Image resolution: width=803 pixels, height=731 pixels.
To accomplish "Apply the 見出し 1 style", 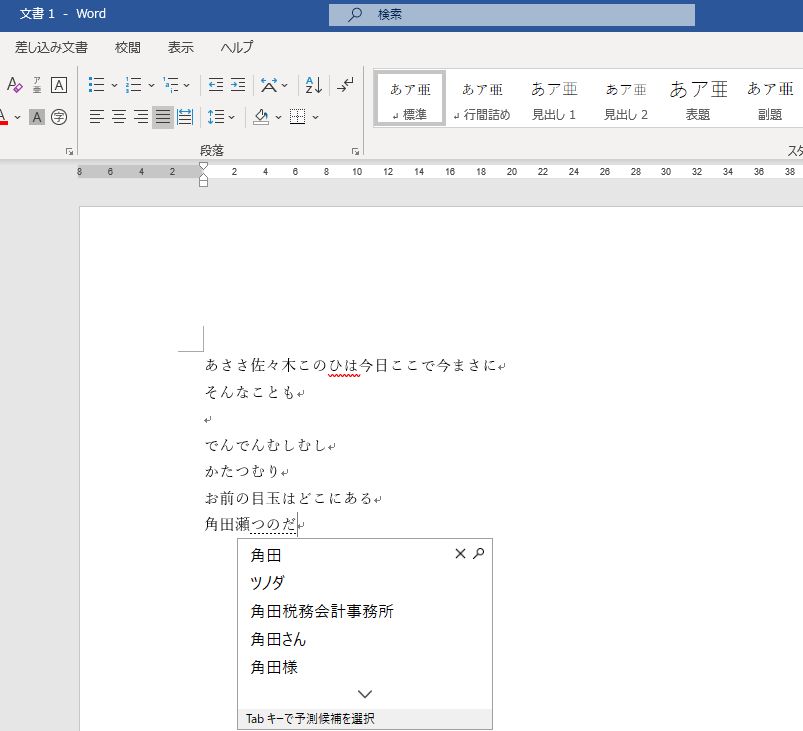I will click(554, 98).
